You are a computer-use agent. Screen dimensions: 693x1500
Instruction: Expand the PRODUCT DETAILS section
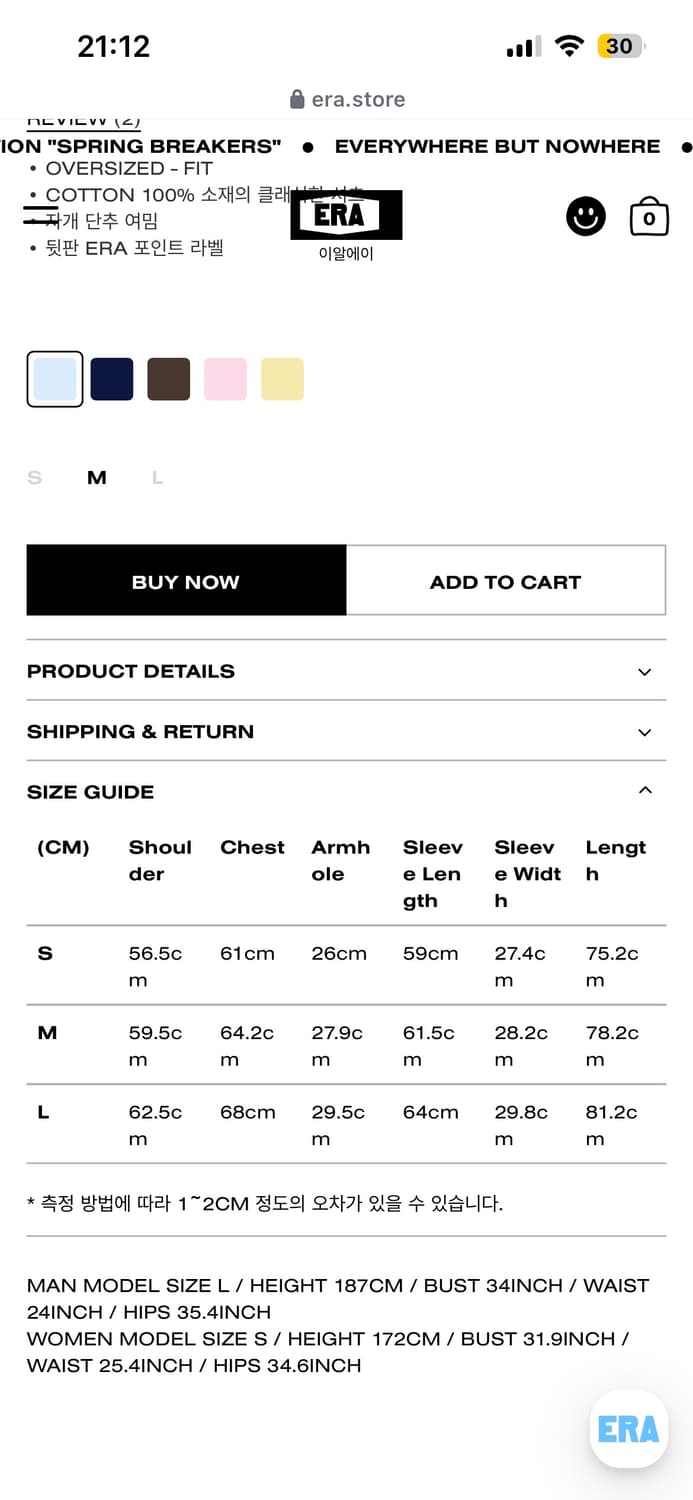(346, 671)
